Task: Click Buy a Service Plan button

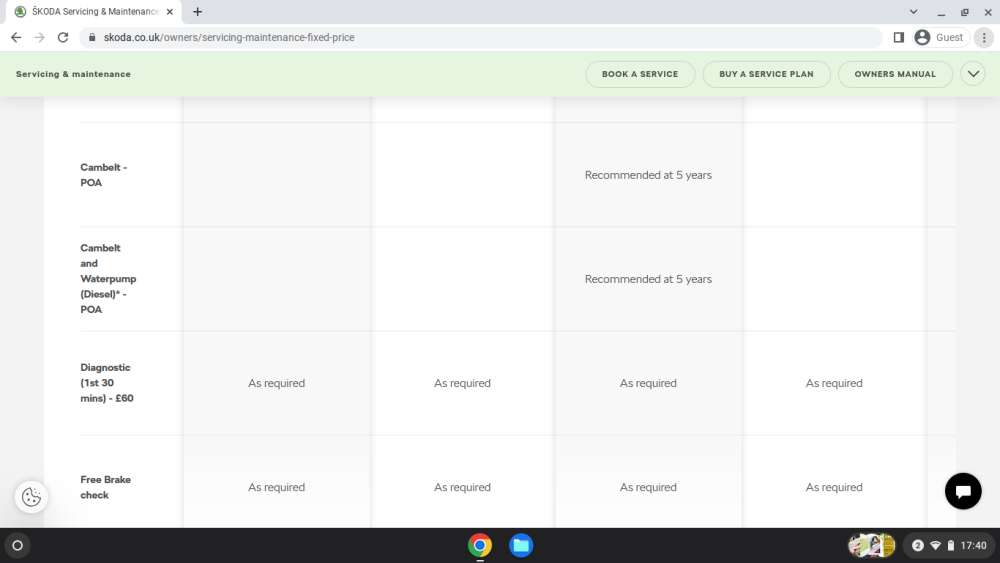Action: (766, 74)
